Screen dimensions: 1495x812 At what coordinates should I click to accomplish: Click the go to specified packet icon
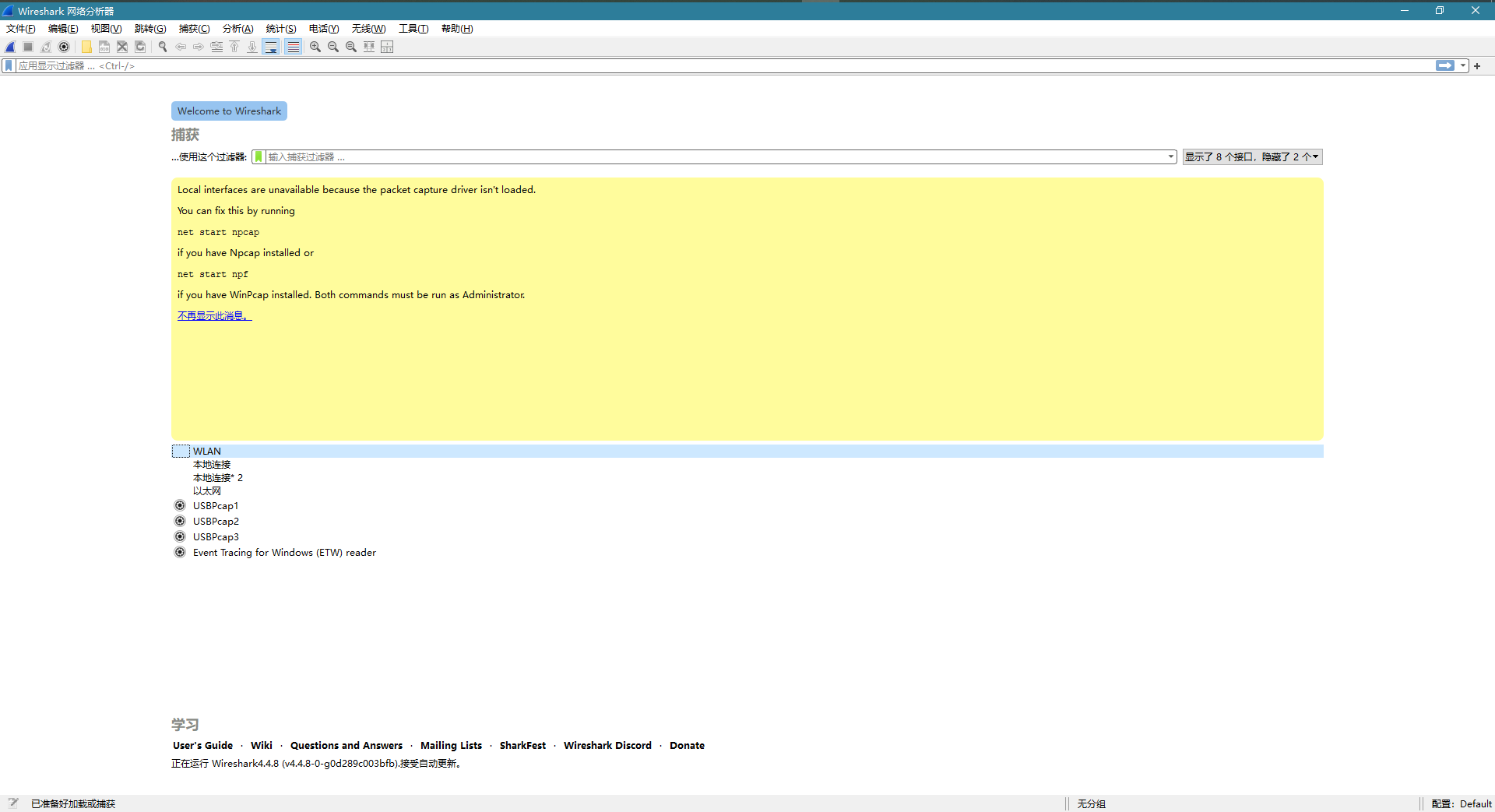[x=216, y=47]
